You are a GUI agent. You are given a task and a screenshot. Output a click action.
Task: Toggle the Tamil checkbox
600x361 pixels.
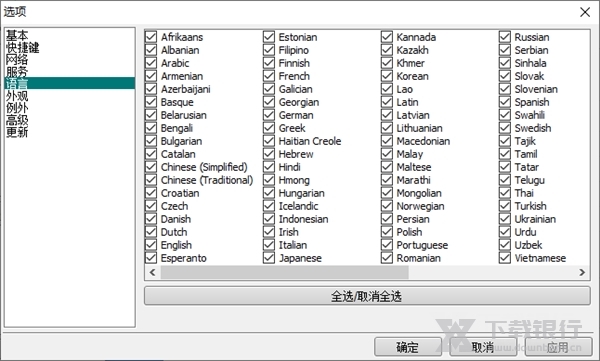click(505, 154)
